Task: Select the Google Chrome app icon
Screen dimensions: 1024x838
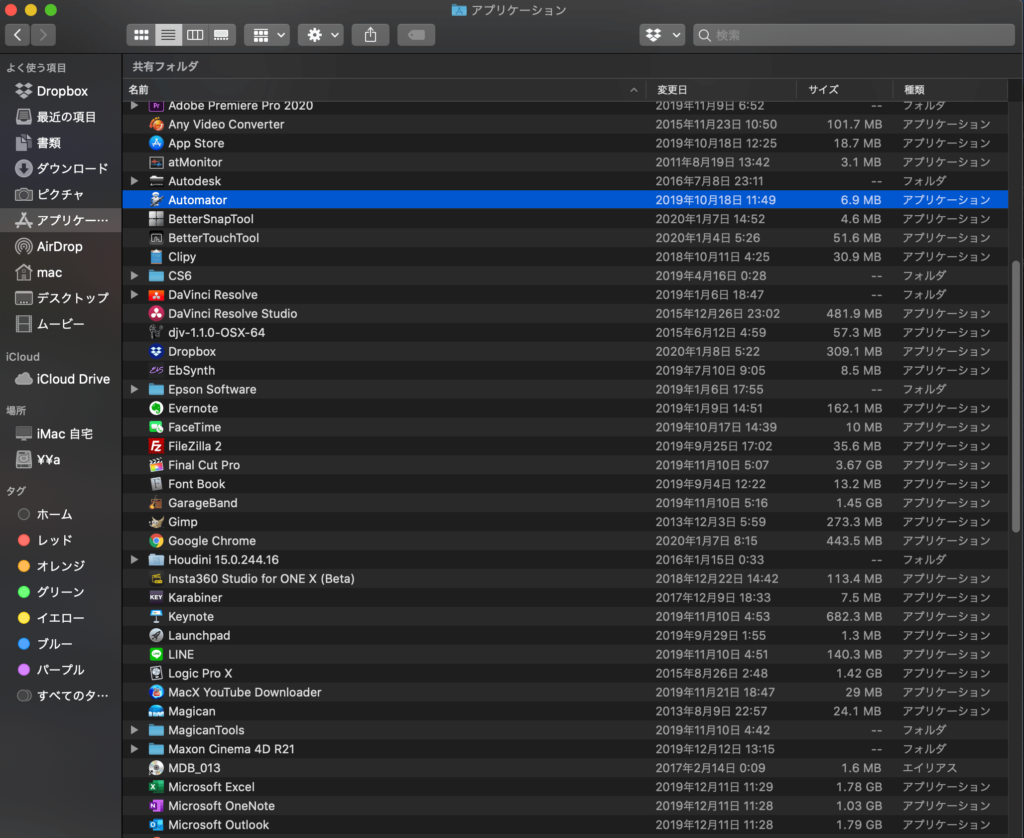Action: (156, 541)
